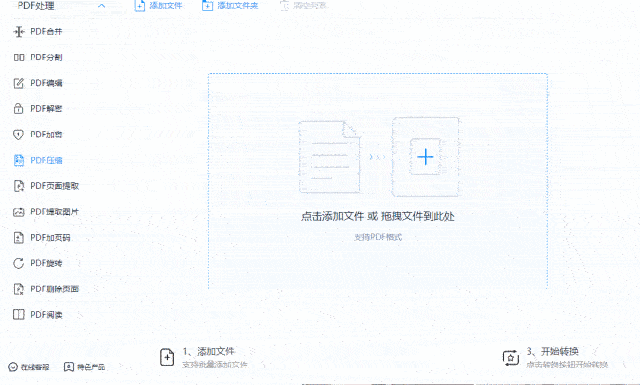Click the 添加文件 toolbar button
This screenshot has width=640, height=385.
click(158, 6)
